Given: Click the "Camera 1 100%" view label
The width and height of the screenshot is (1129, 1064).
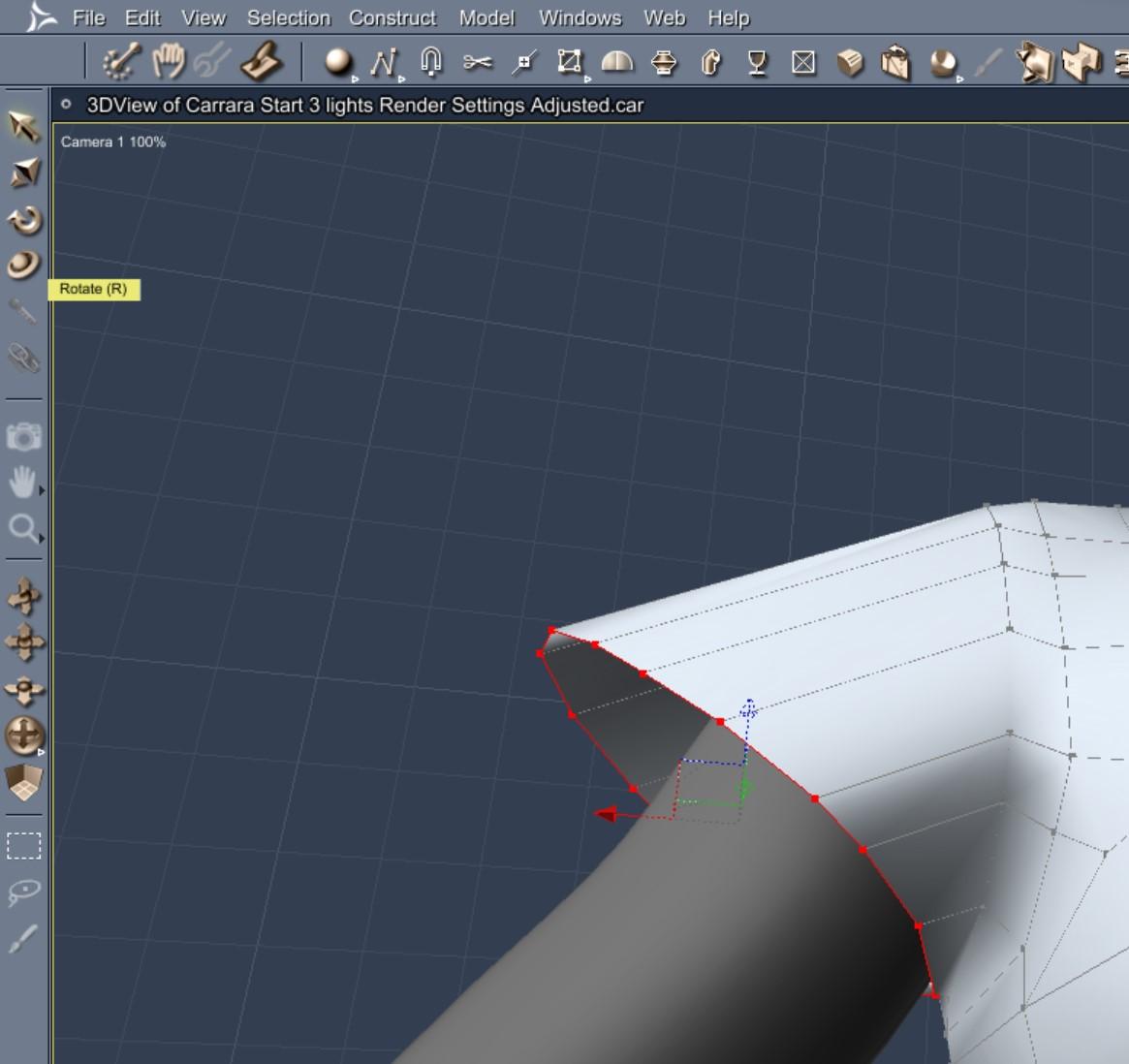Looking at the screenshot, I should (x=113, y=141).
